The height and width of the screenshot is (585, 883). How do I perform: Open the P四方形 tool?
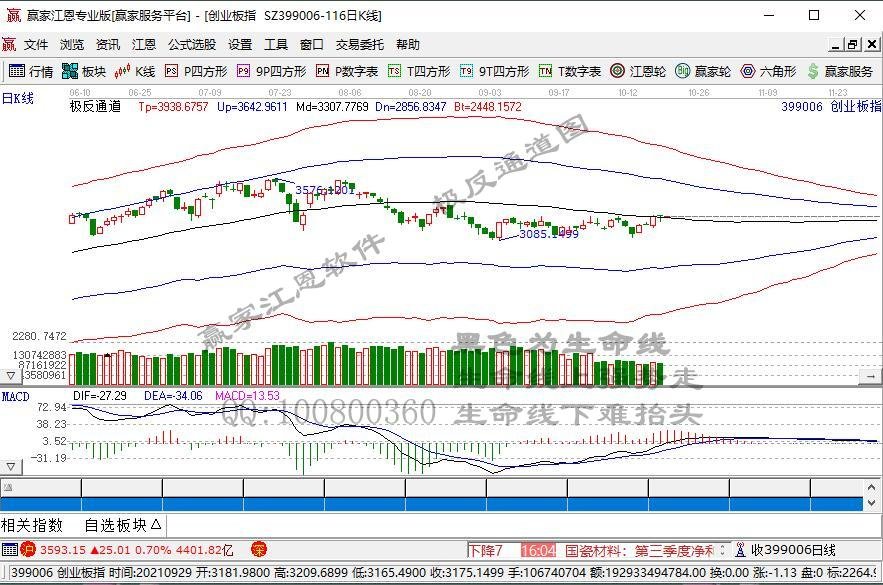196,72
